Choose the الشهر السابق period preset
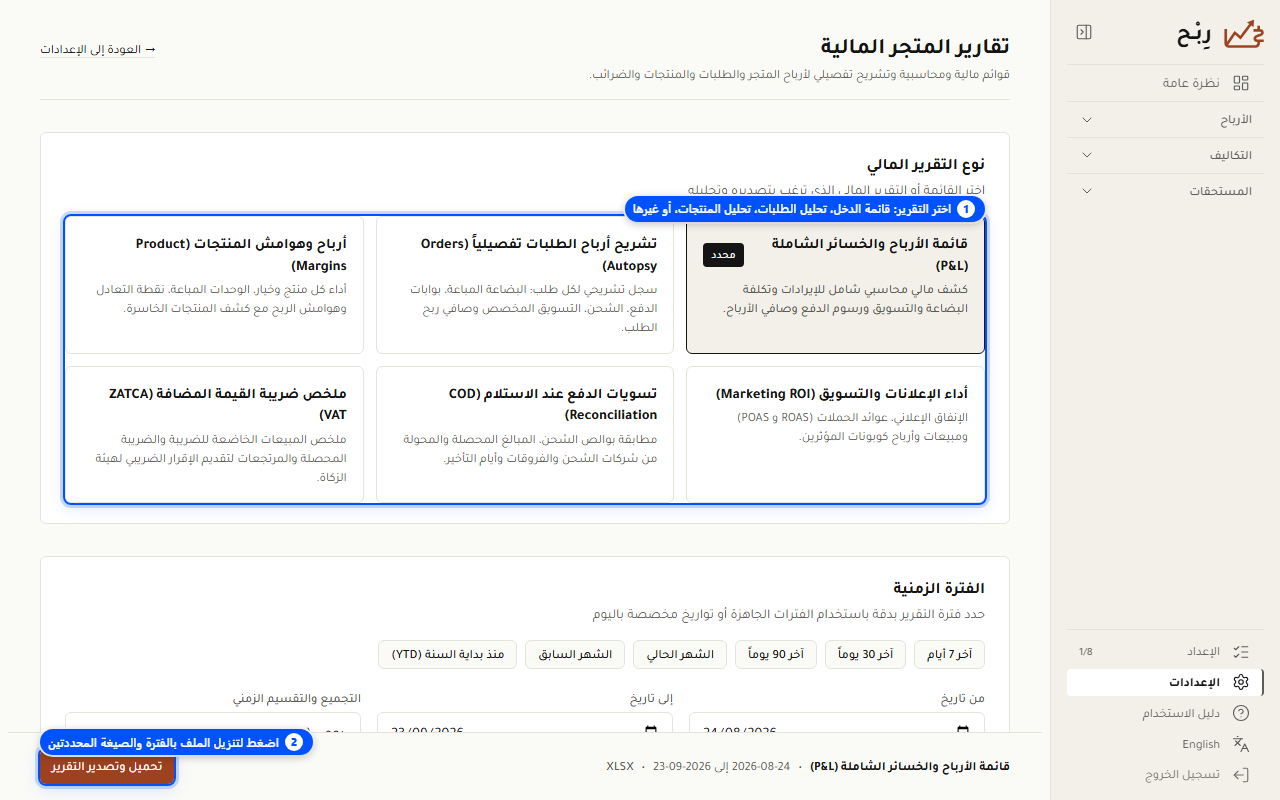The height and width of the screenshot is (800, 1280). 575,654
